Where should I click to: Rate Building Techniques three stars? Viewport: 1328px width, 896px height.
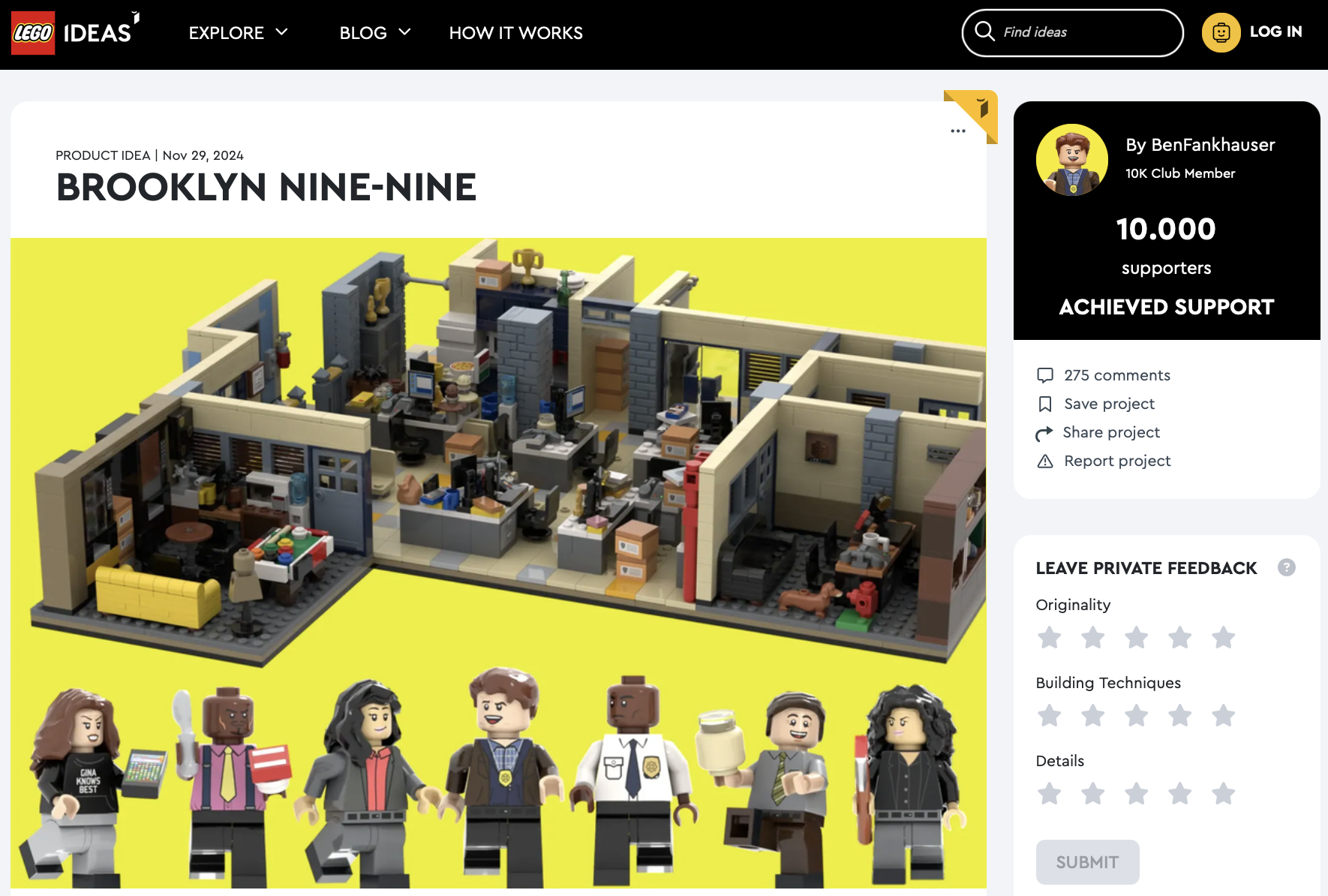(x=1136, y=716)
